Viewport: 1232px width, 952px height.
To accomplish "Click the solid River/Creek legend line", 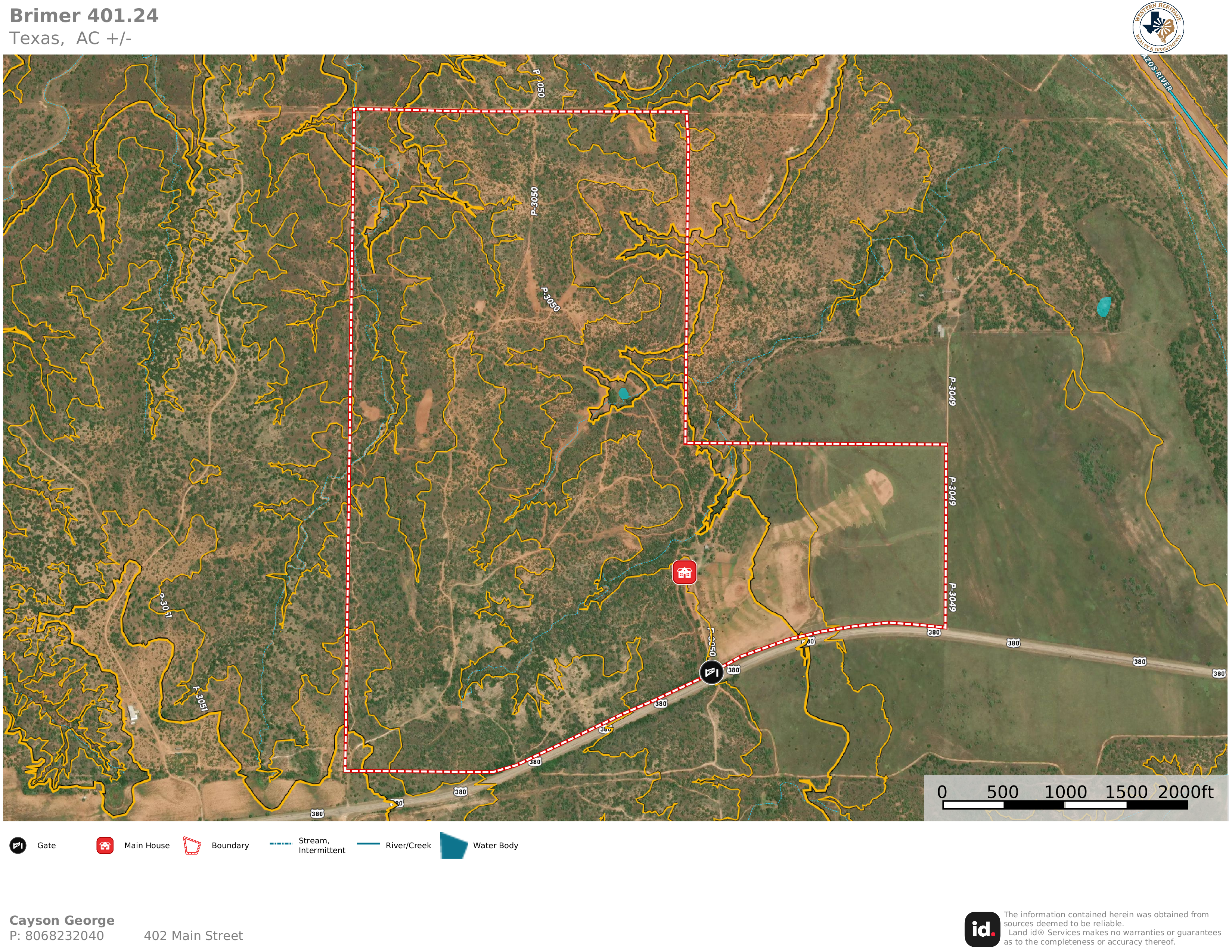I will tap(368, 844).
